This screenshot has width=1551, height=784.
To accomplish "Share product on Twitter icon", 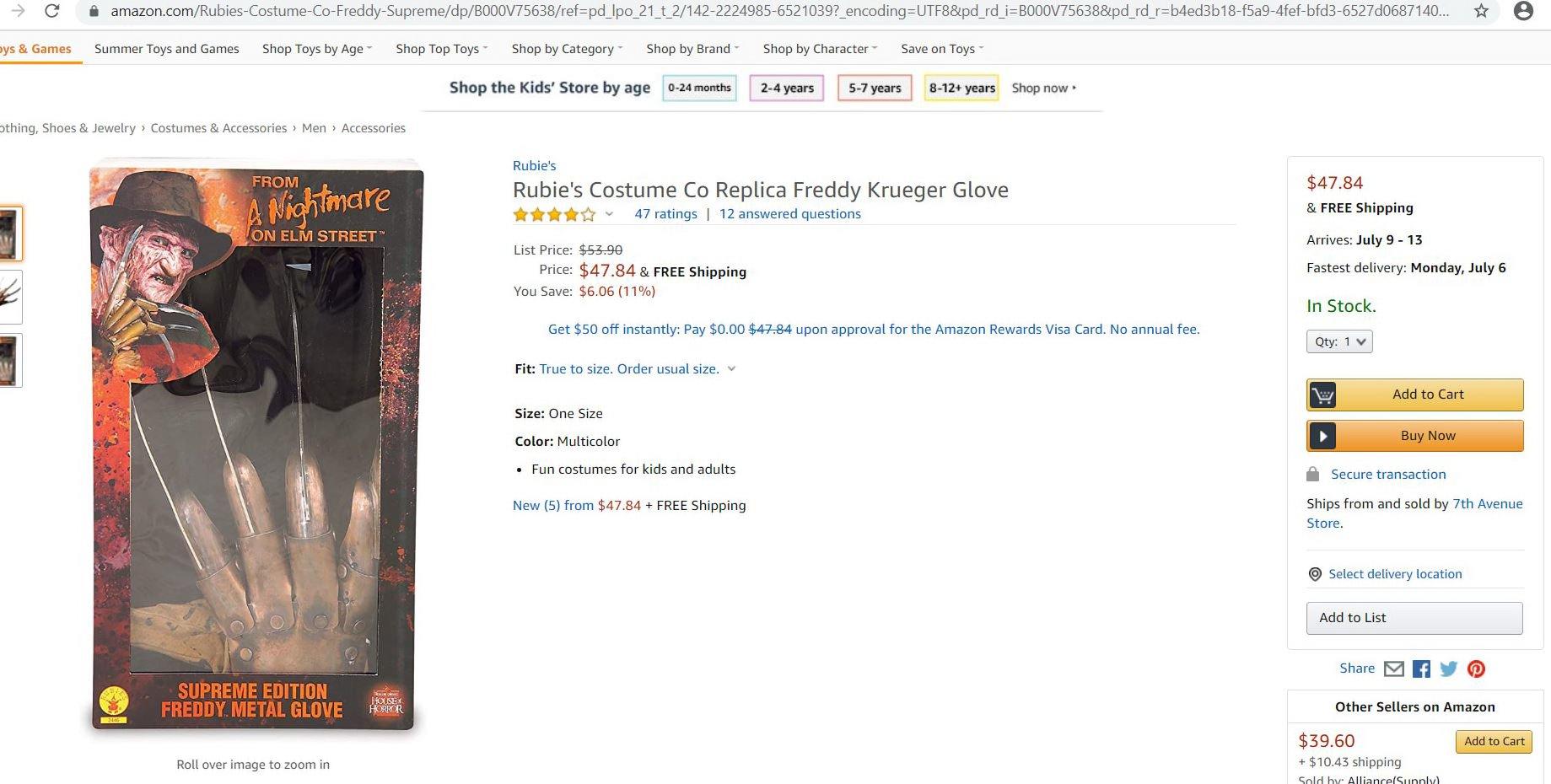I will click(x=1448, y=669).
